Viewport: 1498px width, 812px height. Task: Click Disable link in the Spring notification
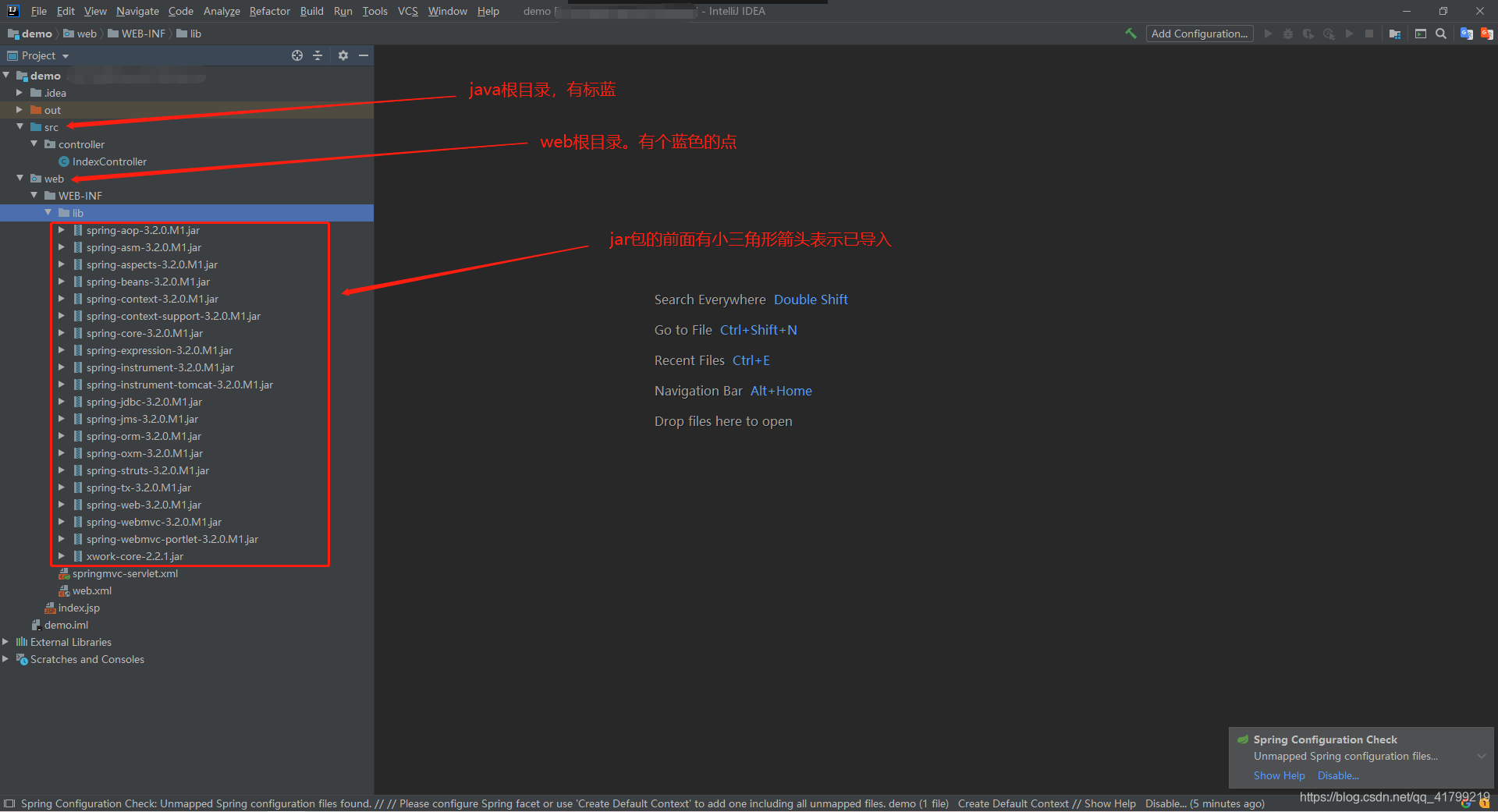coord(1338,775)
